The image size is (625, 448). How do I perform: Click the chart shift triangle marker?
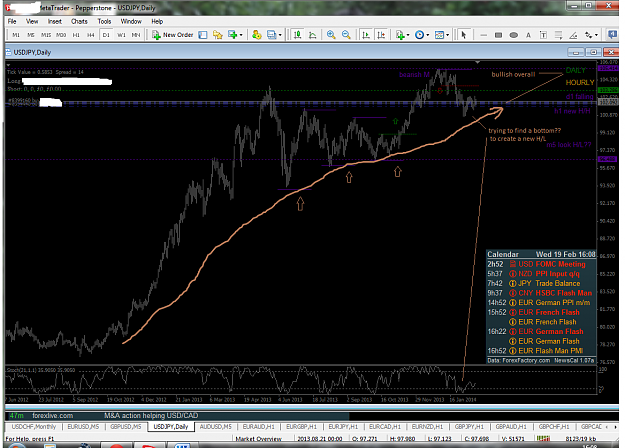tap(478, 62)
